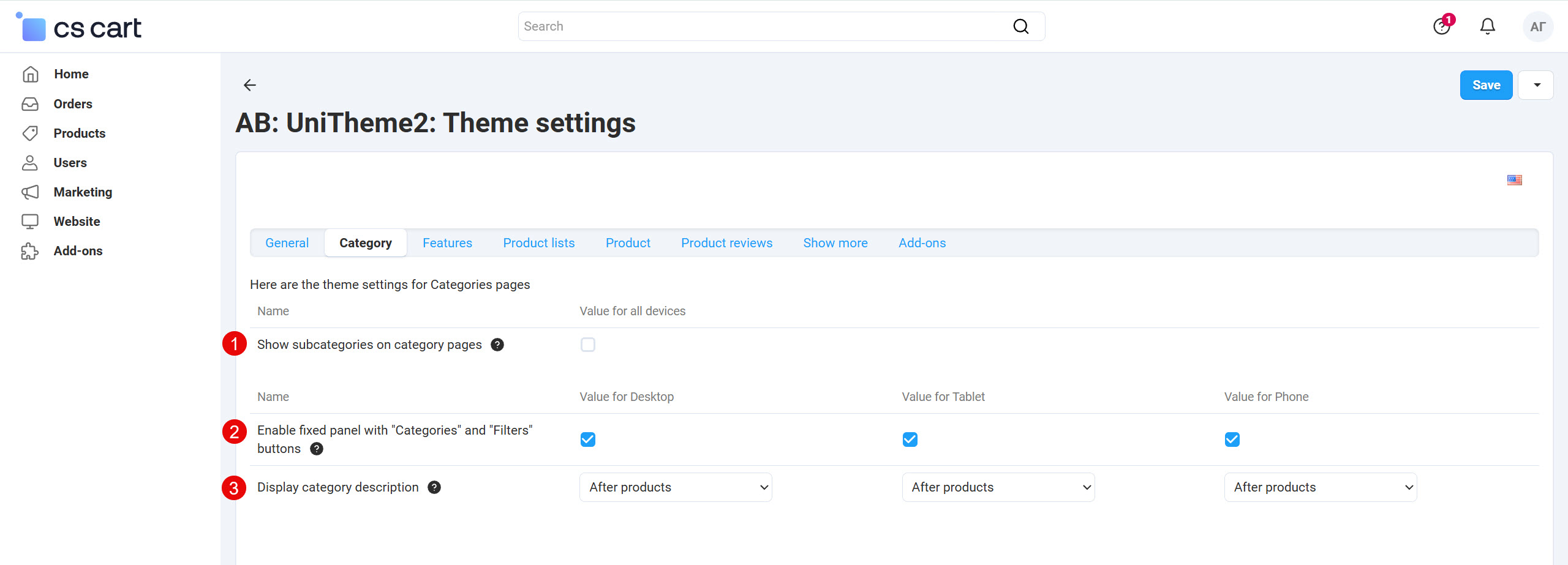Open the Website section
This screenshot has width=1568, height=565.
coord(77,221)
